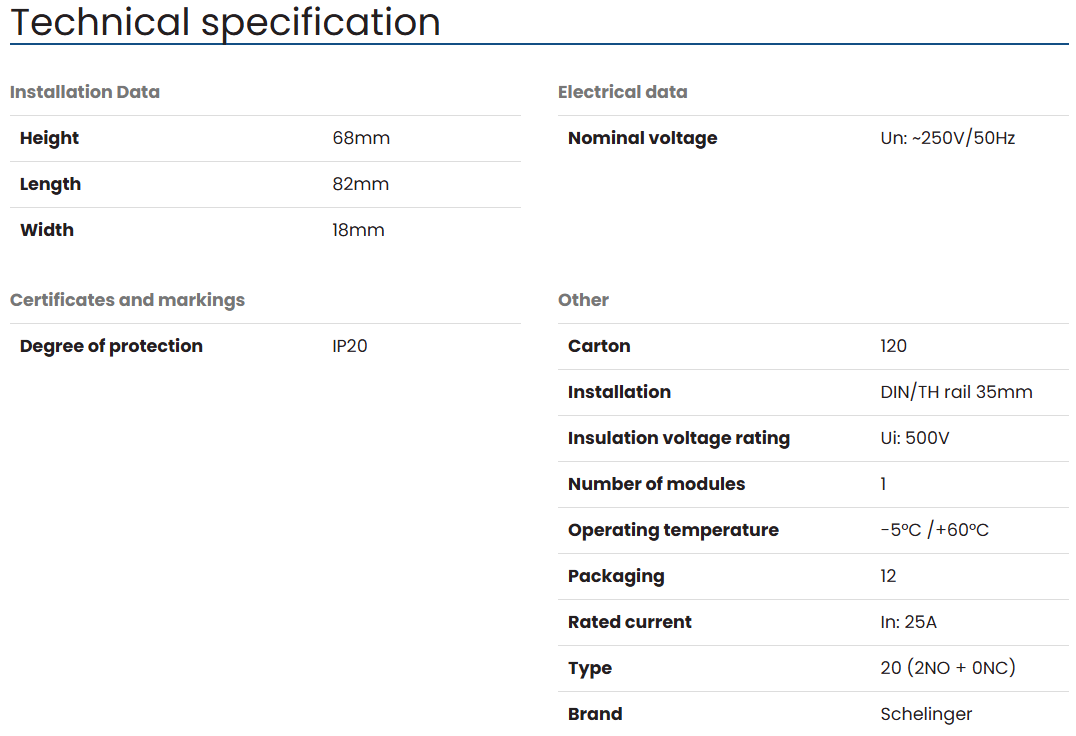
Task: Click the Nominal voltage label
Action: (x=642, y=138)
